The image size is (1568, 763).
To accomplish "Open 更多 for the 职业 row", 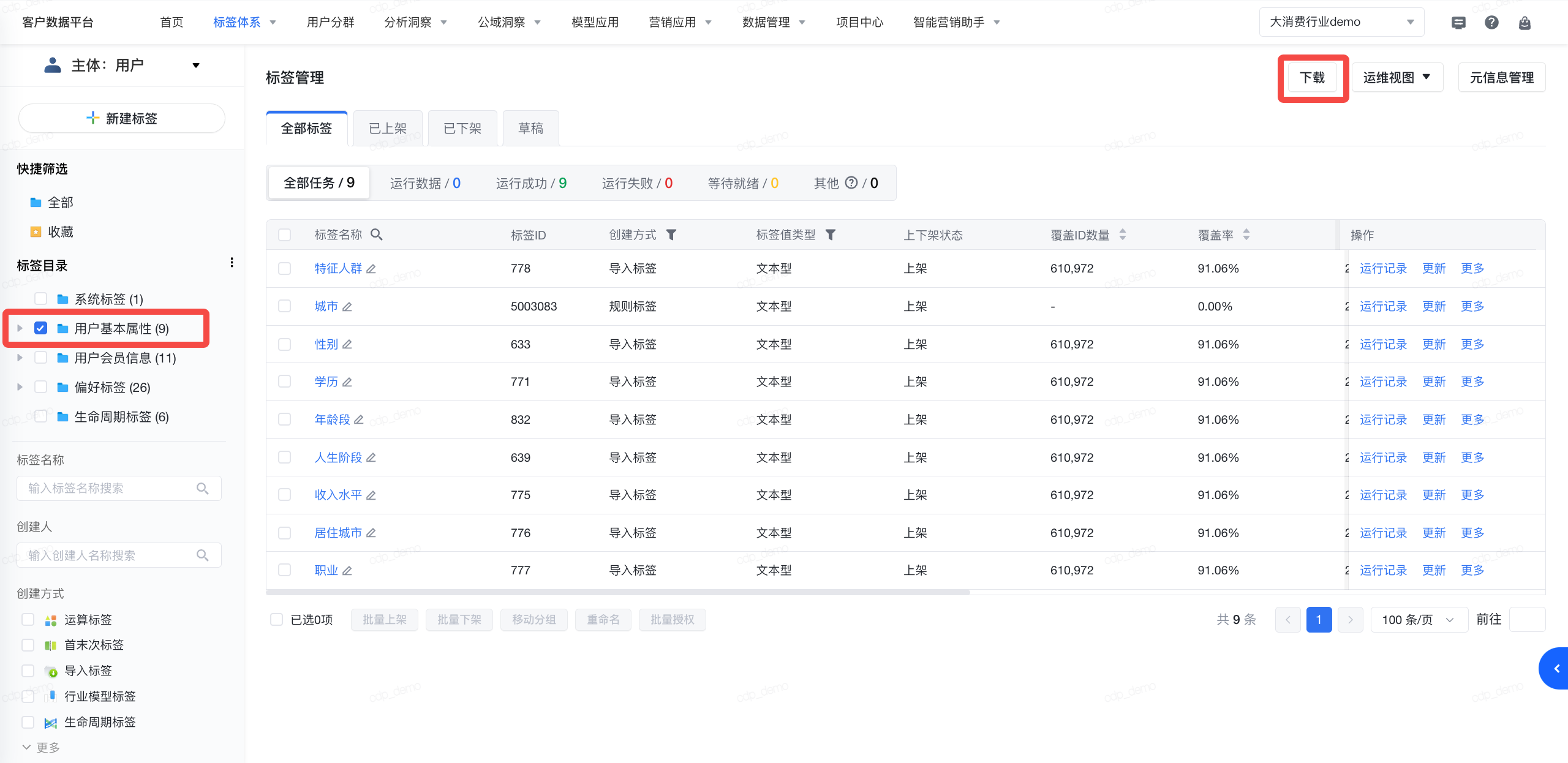I will 1472,571.
